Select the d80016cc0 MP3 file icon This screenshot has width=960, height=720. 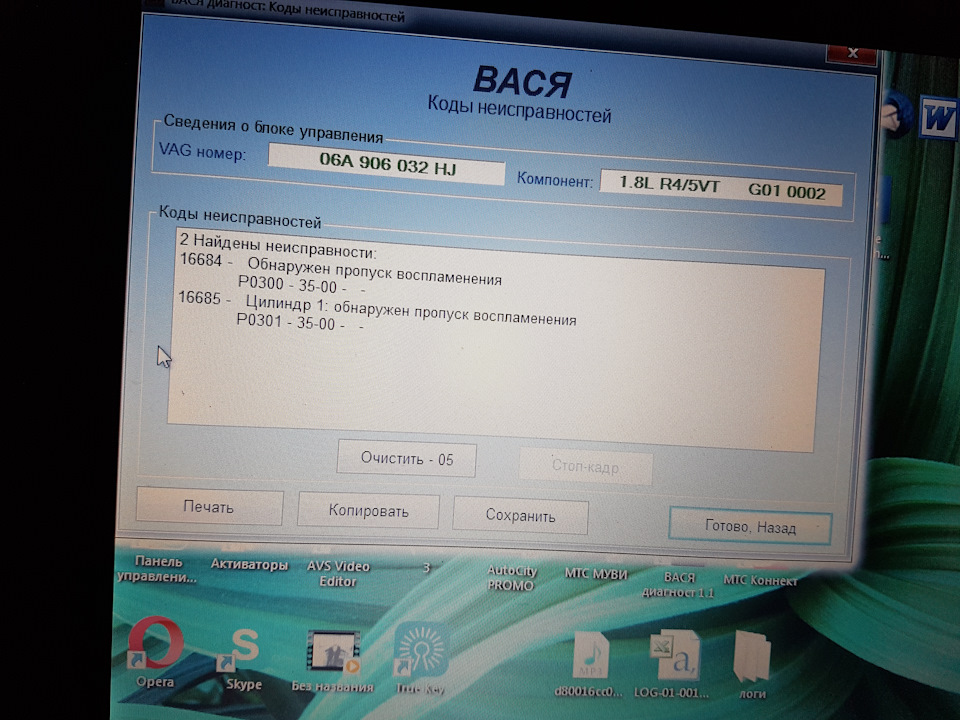(x=588, y=664)
